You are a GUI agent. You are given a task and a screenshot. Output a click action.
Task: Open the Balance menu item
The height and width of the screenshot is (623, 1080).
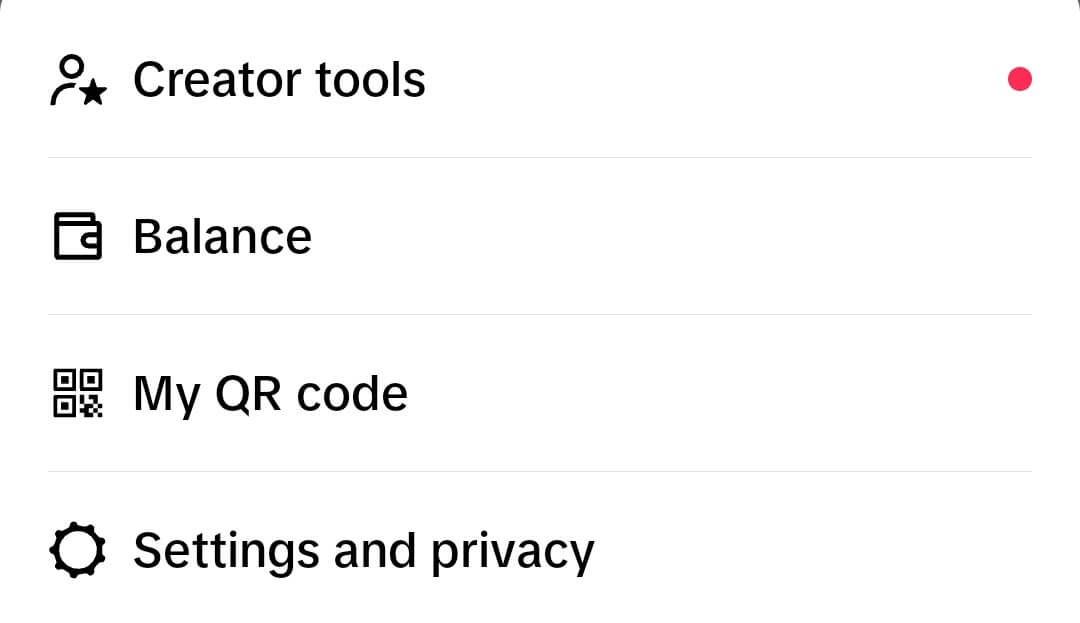540,236
